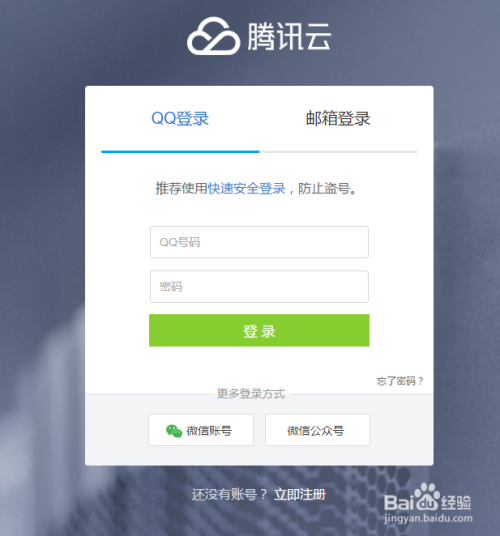Screen dimensions: 500x536
Task: Click the 更多登录方式 section label
Action: point(251,394)
